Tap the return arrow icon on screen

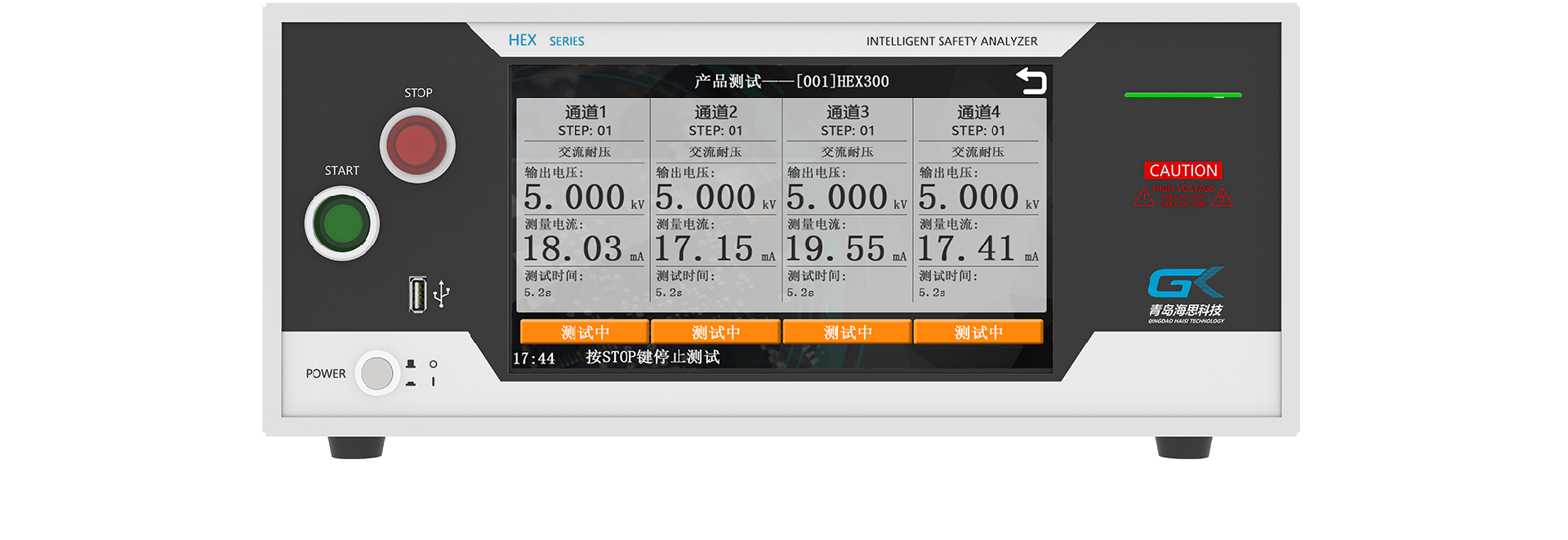click(1031, 81)
